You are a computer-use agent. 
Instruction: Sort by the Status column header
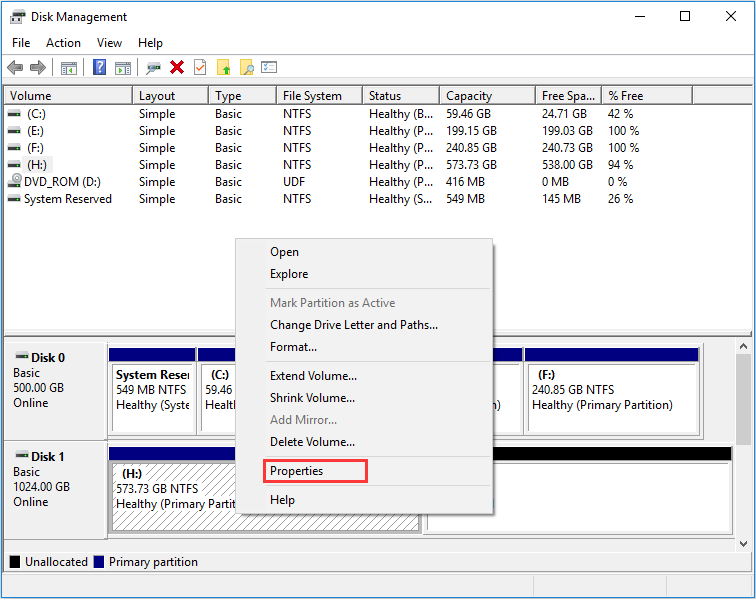(x=401, y=95)
